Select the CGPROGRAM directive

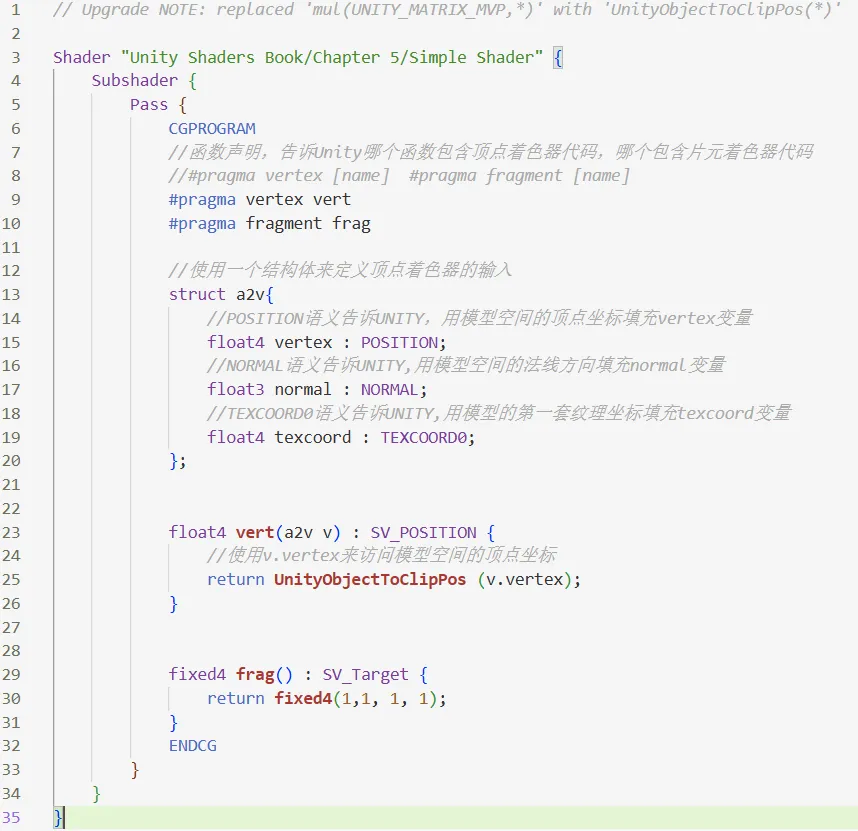click(x=212, y=129)
